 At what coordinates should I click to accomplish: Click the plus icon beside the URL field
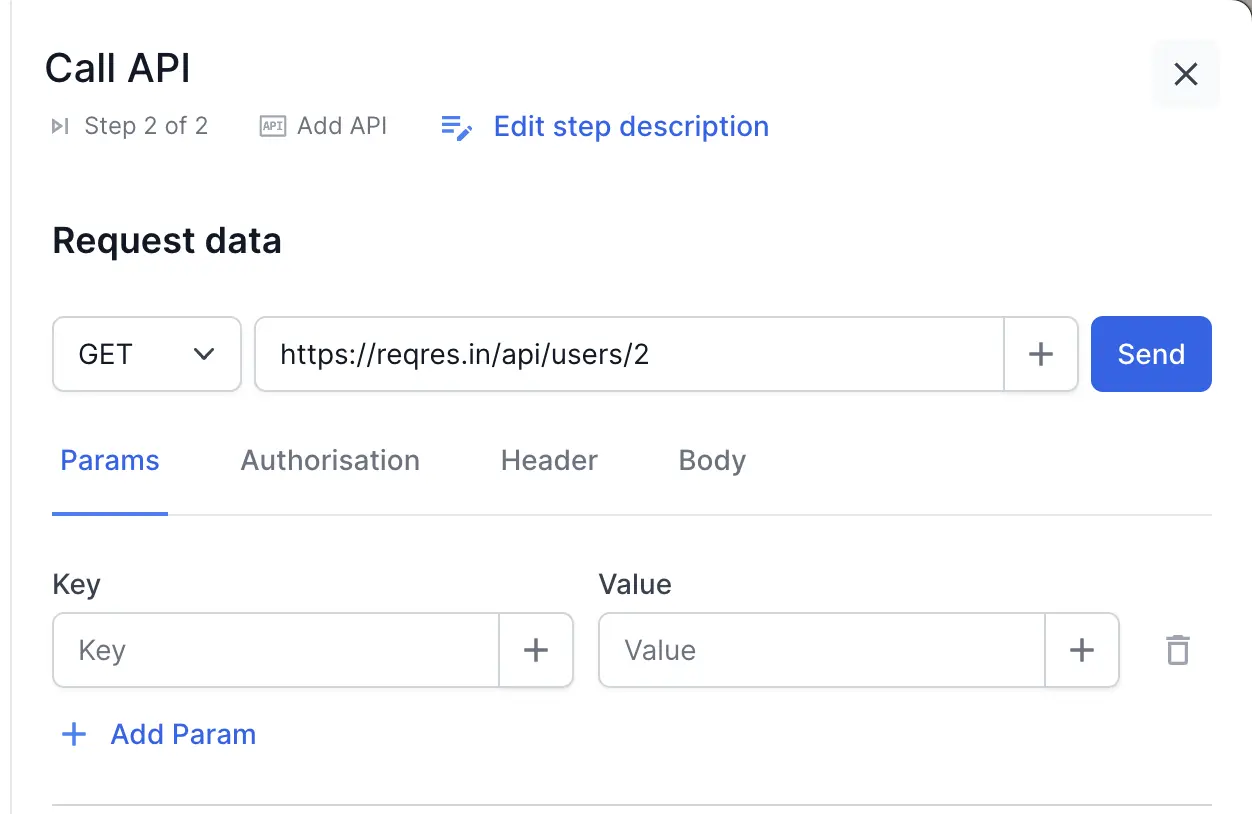tap(1041, 354)
